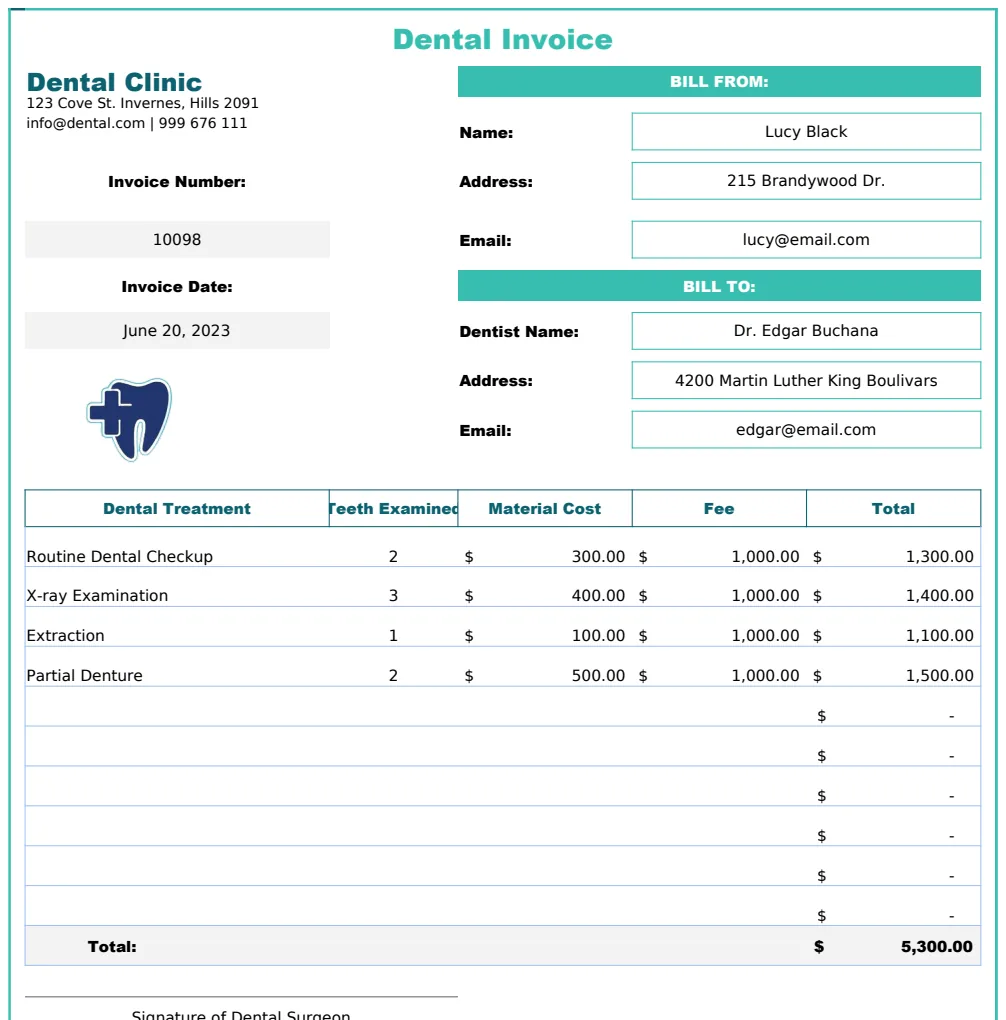Click material cost 400.00 for X-ray Examination
The height and width of the screenshot is (1020, 1006).
click(598, 596)
